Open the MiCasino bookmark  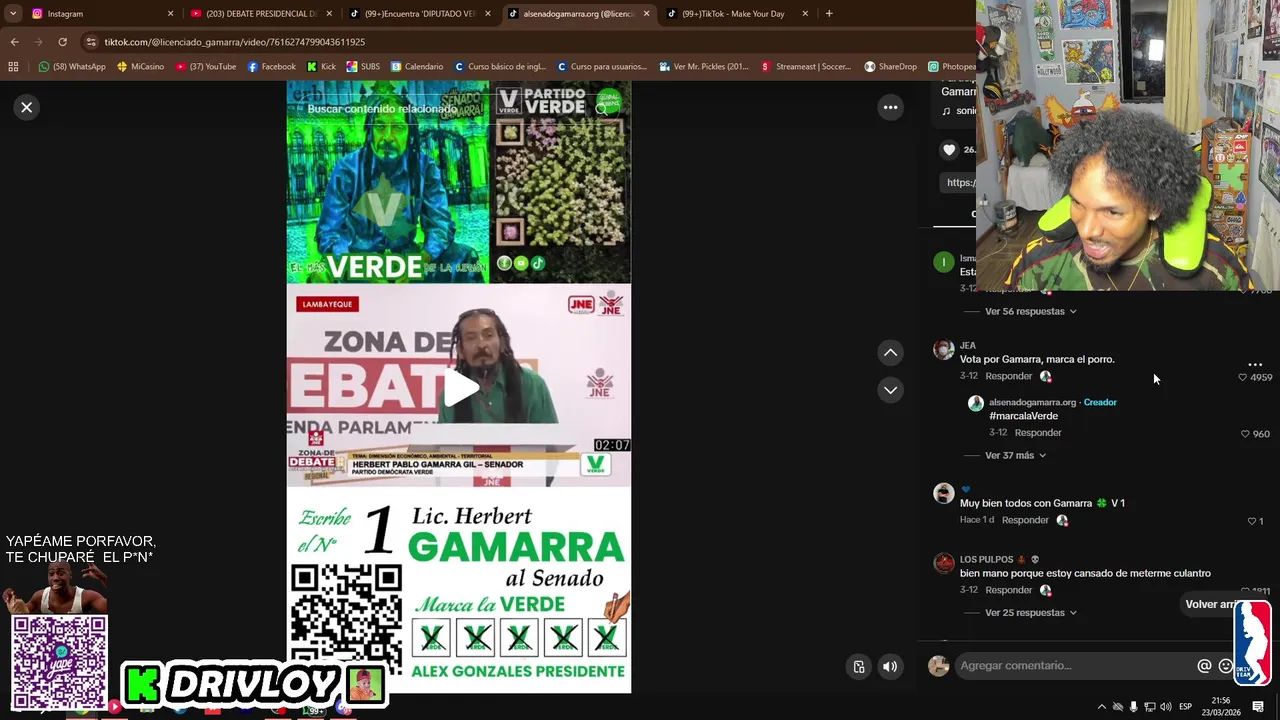click(140, 67)
